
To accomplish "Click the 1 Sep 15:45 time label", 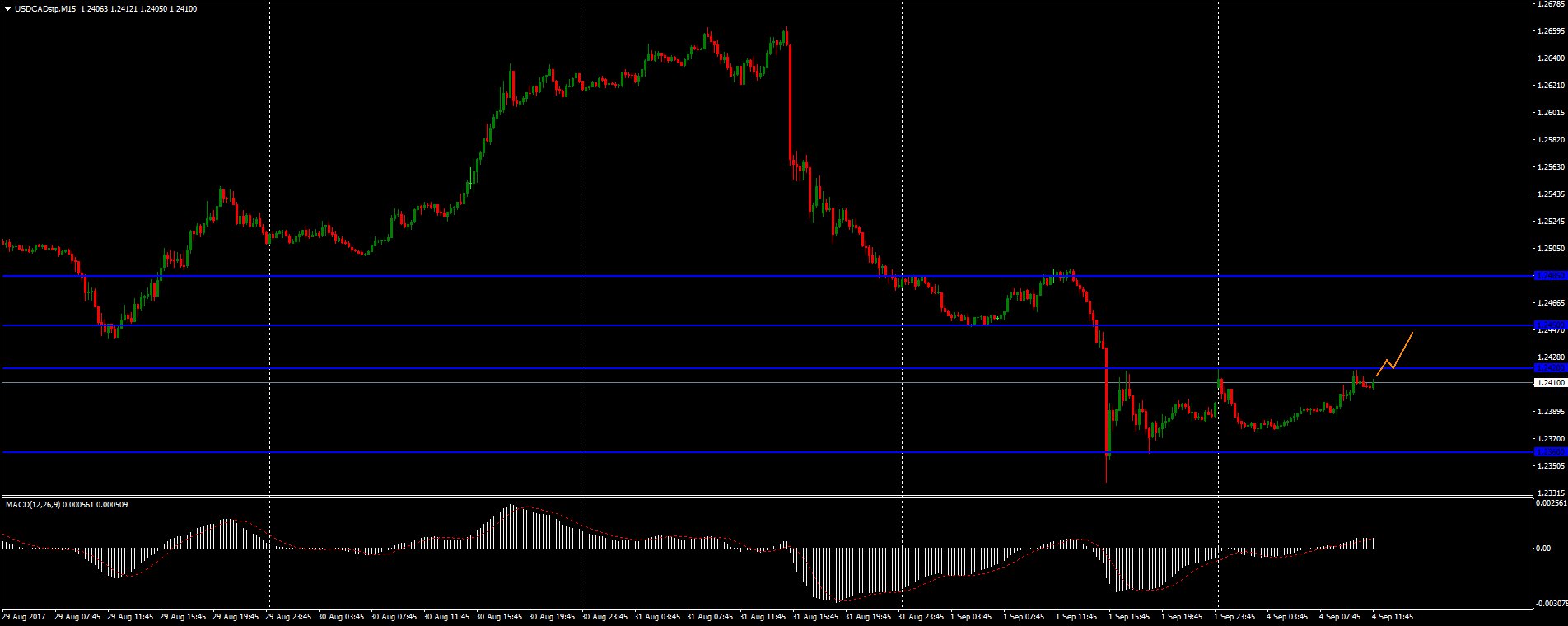I will 1130,616.
